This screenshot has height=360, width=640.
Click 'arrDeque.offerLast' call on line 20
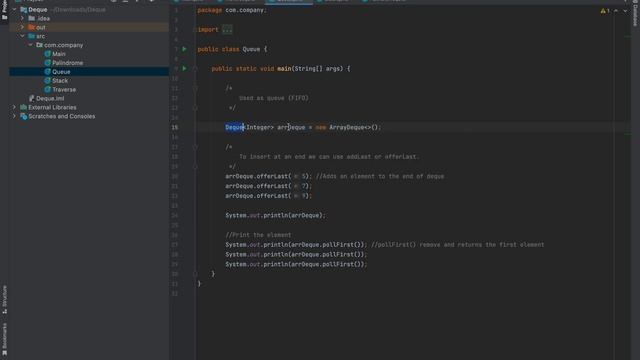(x=257, y=176)
